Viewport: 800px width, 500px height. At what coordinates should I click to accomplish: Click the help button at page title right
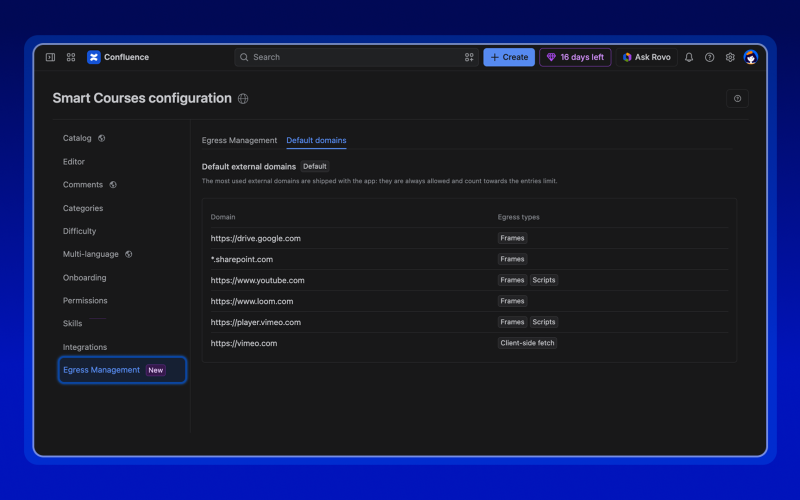coord(737,98)
